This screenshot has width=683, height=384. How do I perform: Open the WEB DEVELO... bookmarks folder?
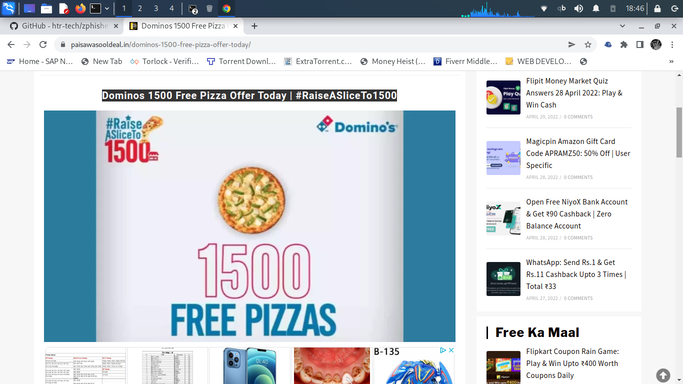pos(538,61)
